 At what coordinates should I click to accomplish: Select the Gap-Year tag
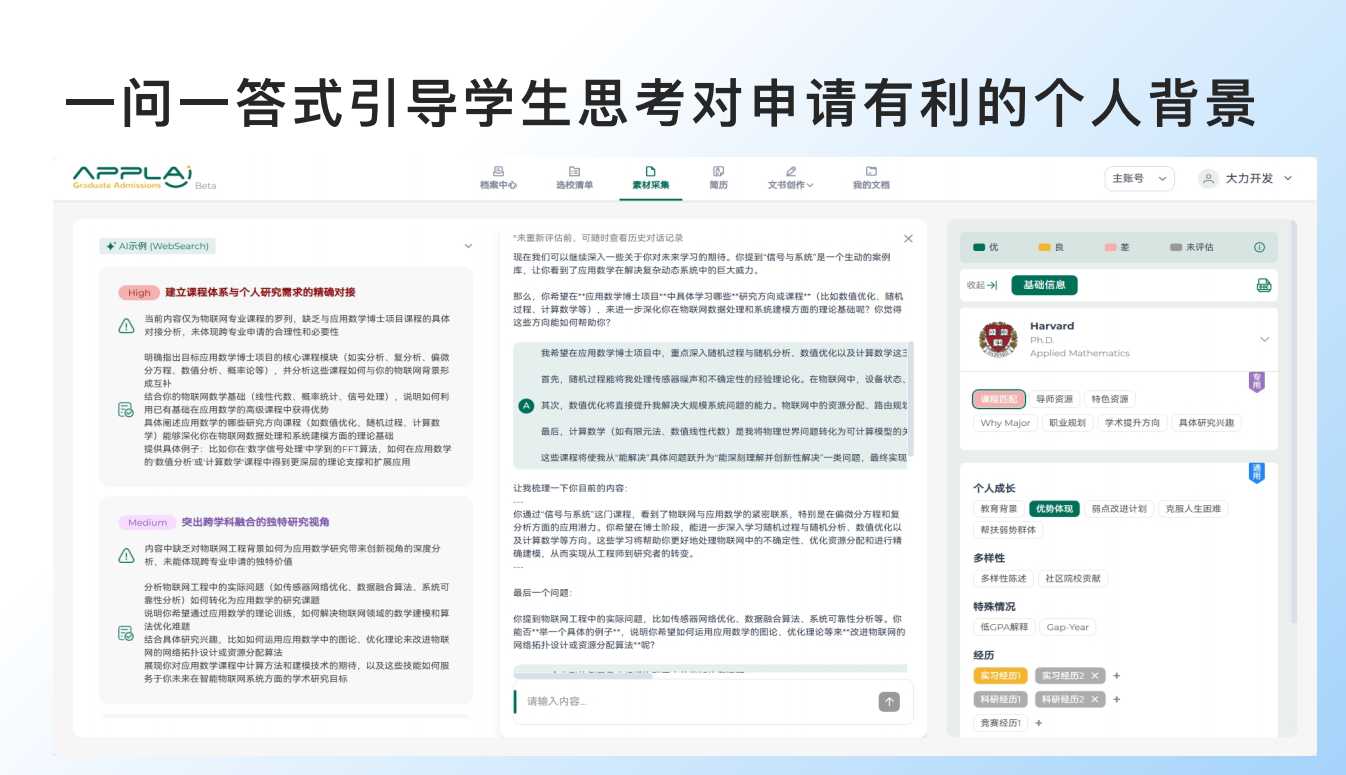(x=1069, y=628)
